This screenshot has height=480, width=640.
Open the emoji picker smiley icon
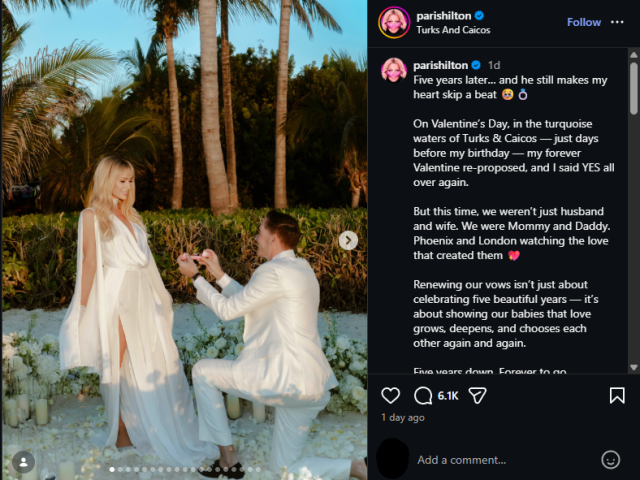click(610, 460)
